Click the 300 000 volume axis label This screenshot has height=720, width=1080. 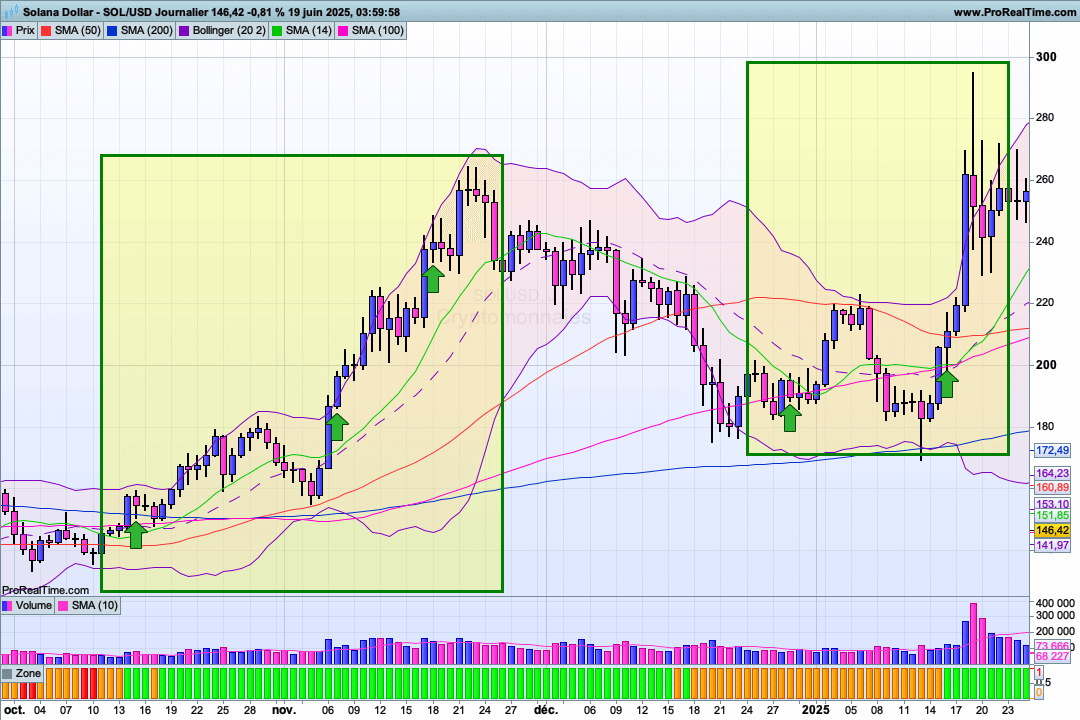(1055, 616)
